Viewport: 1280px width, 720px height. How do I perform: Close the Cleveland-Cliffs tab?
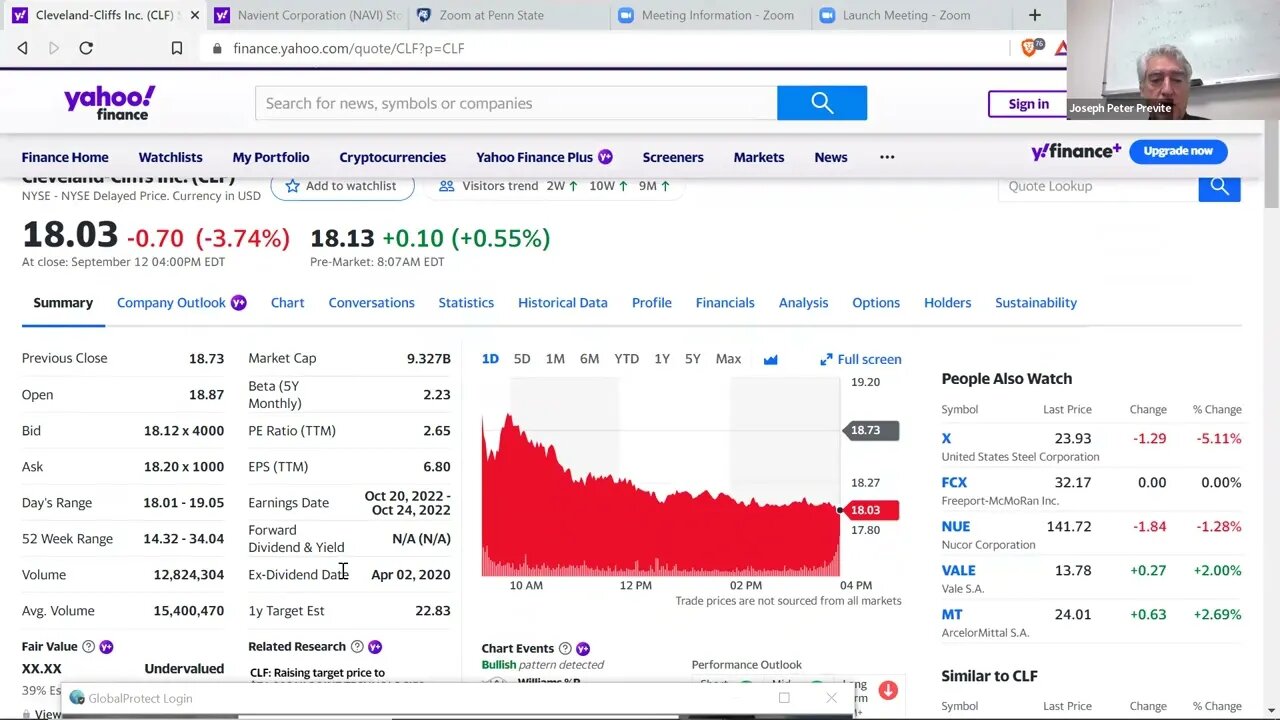pos(194,15)
